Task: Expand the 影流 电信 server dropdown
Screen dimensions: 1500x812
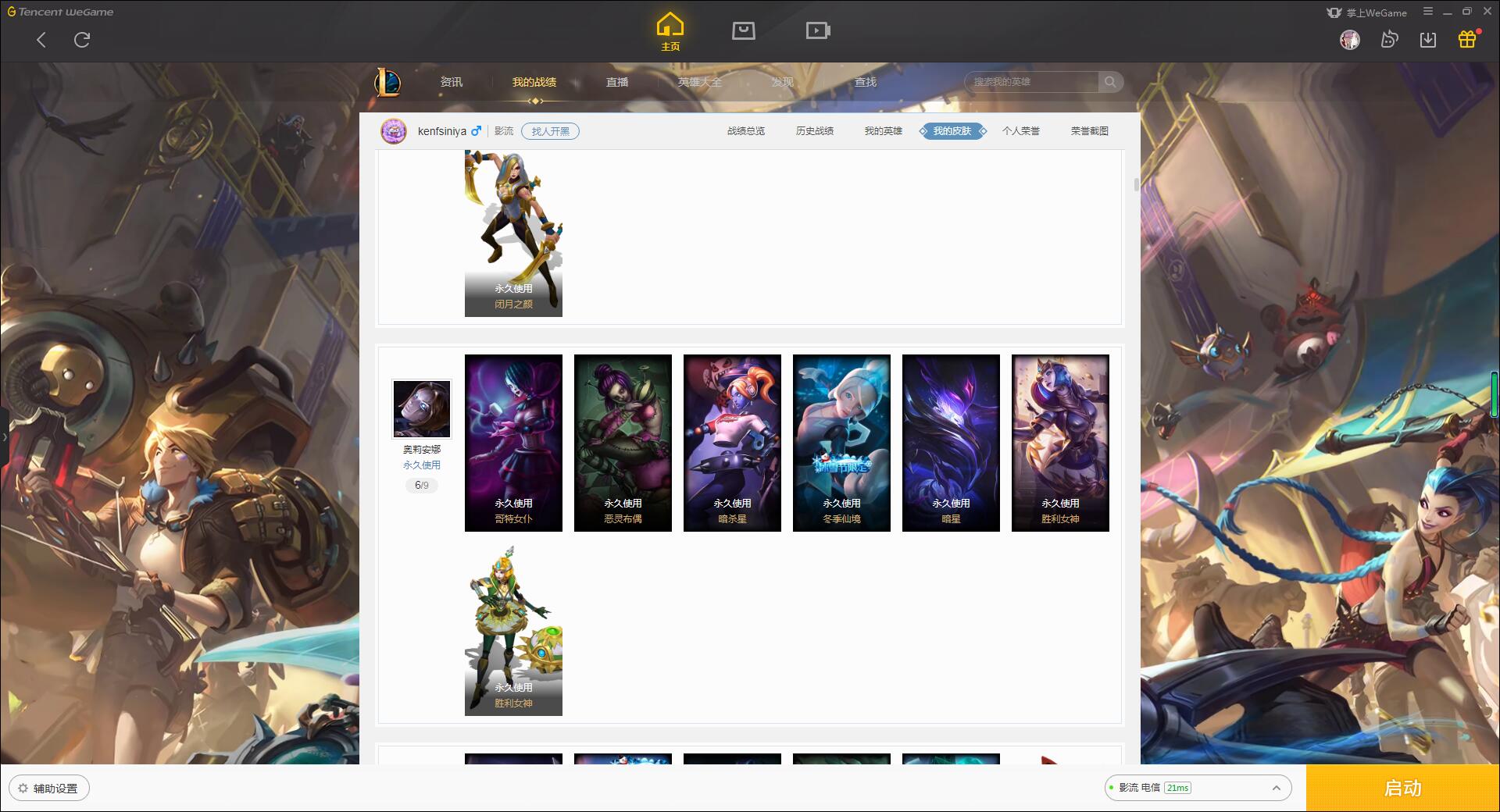Action: click(x=1197, y=788)
